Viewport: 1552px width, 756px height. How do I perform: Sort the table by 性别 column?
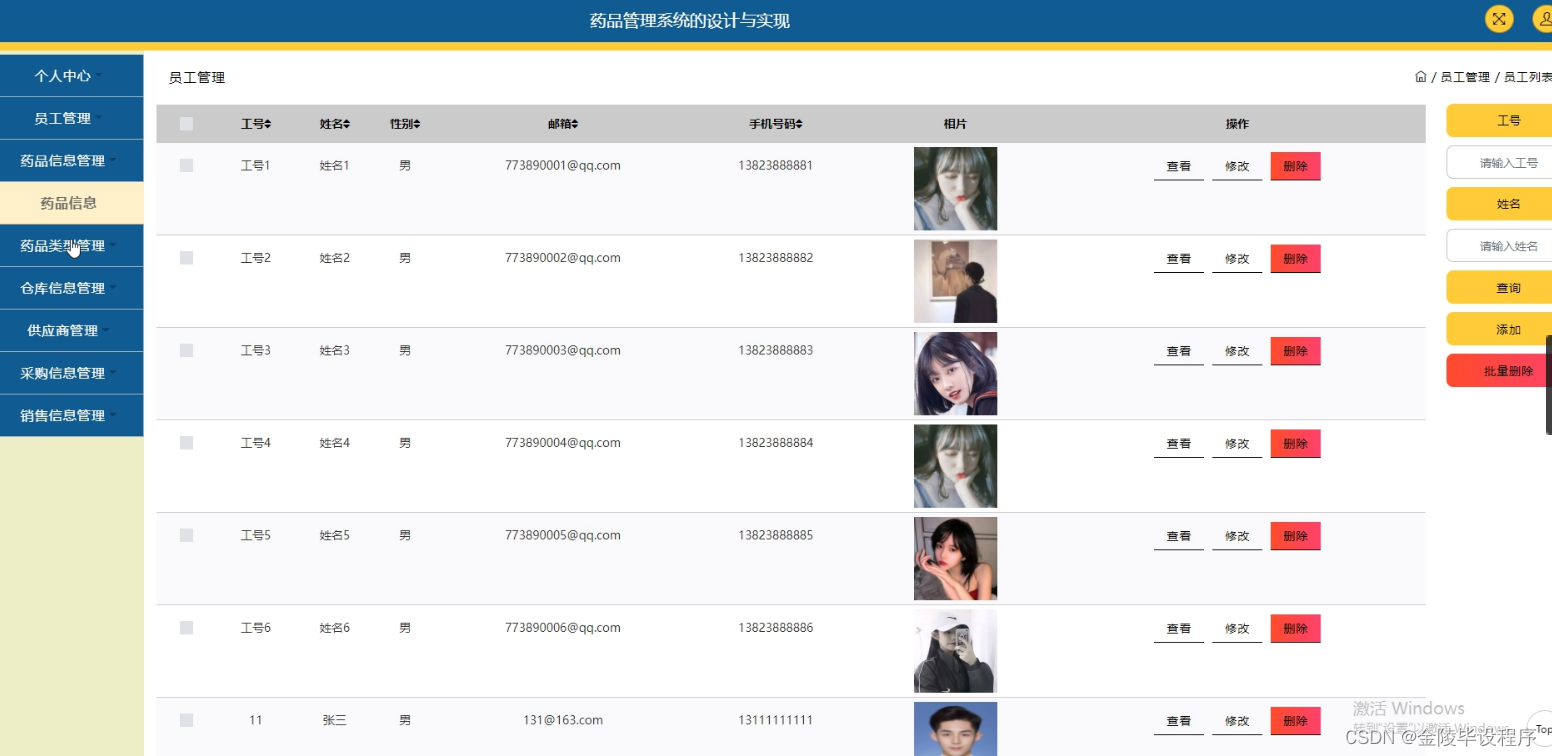click(x=404, y=123)
